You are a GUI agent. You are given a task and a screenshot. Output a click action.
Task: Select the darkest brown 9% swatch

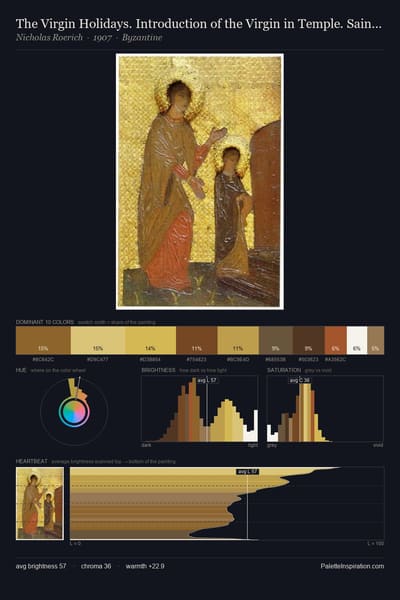[309, 340]
